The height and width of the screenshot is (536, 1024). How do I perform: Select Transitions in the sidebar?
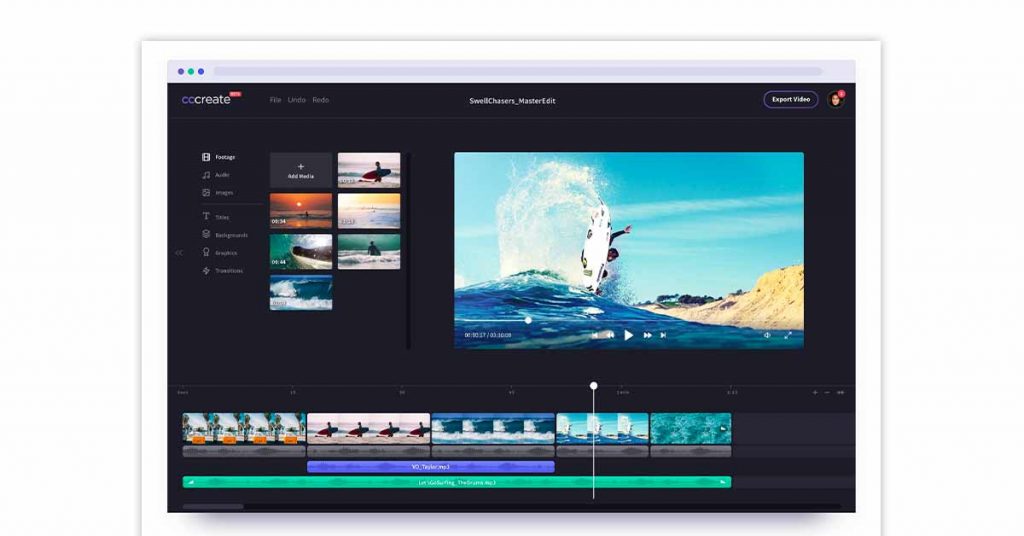coord(206,271)
